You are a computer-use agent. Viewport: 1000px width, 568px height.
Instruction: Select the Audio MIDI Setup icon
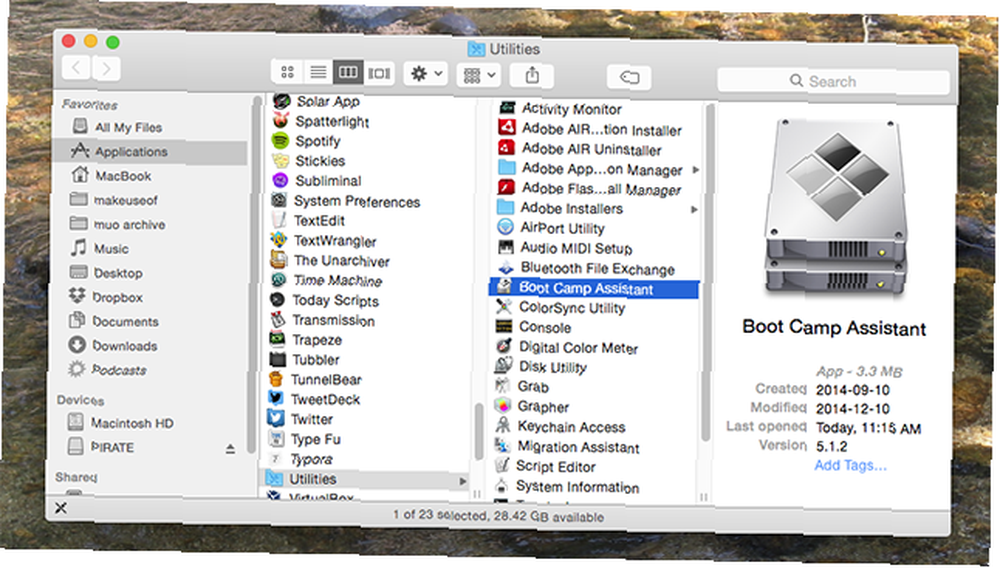(505, 247)
